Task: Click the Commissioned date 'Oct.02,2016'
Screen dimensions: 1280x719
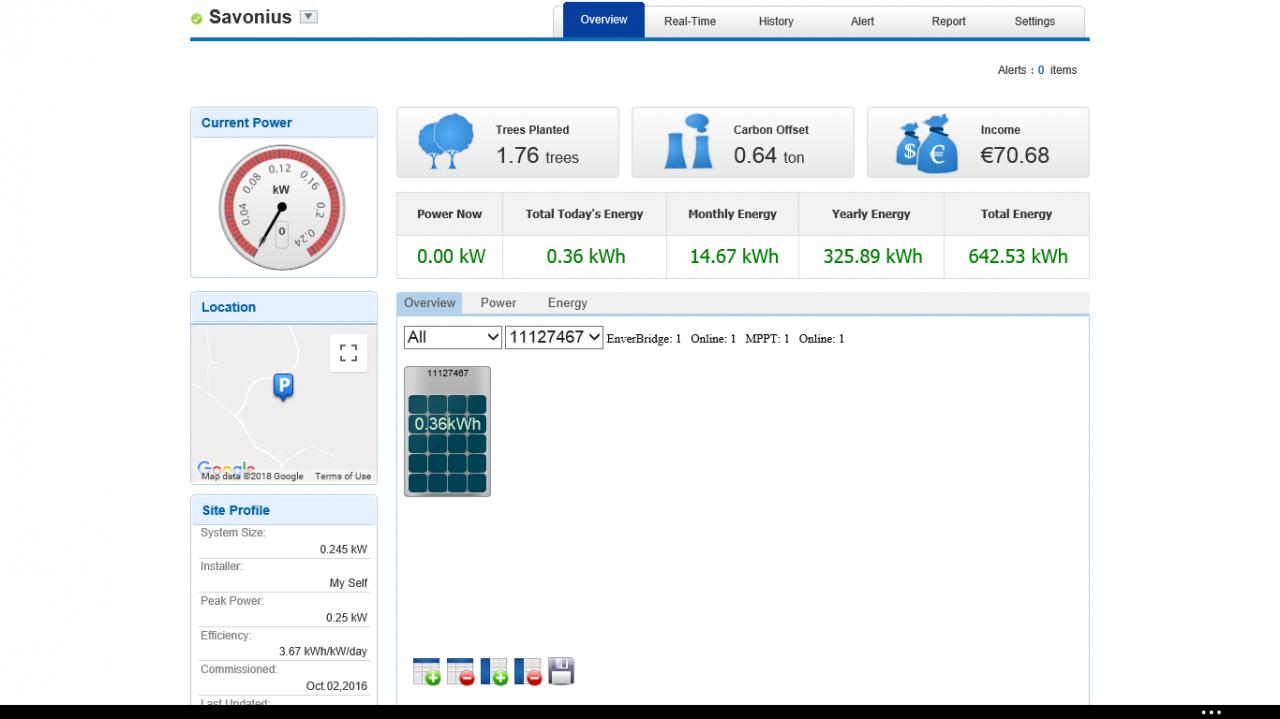Action: [337, 686]
